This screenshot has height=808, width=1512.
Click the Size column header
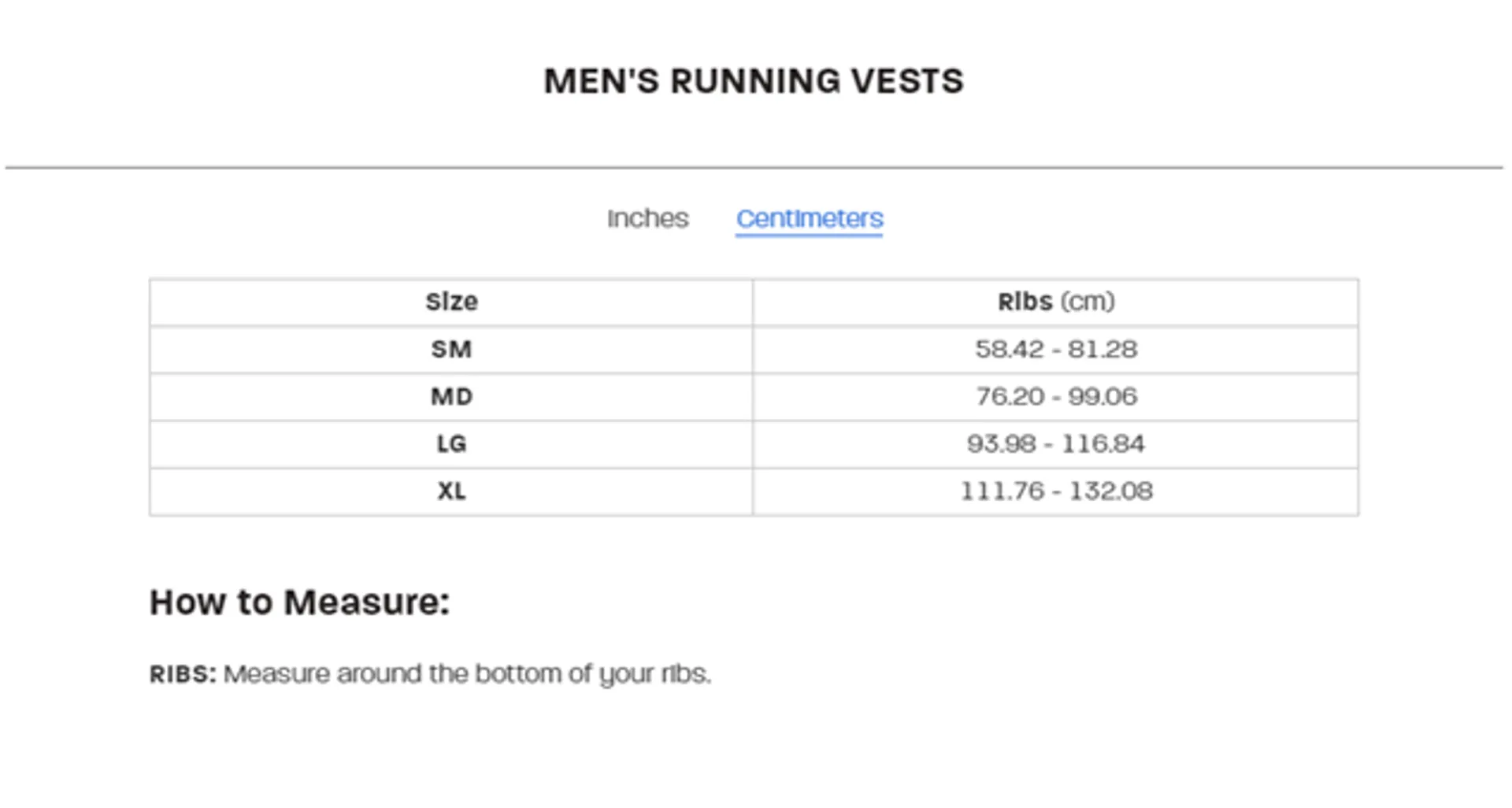tap(450, 302)
